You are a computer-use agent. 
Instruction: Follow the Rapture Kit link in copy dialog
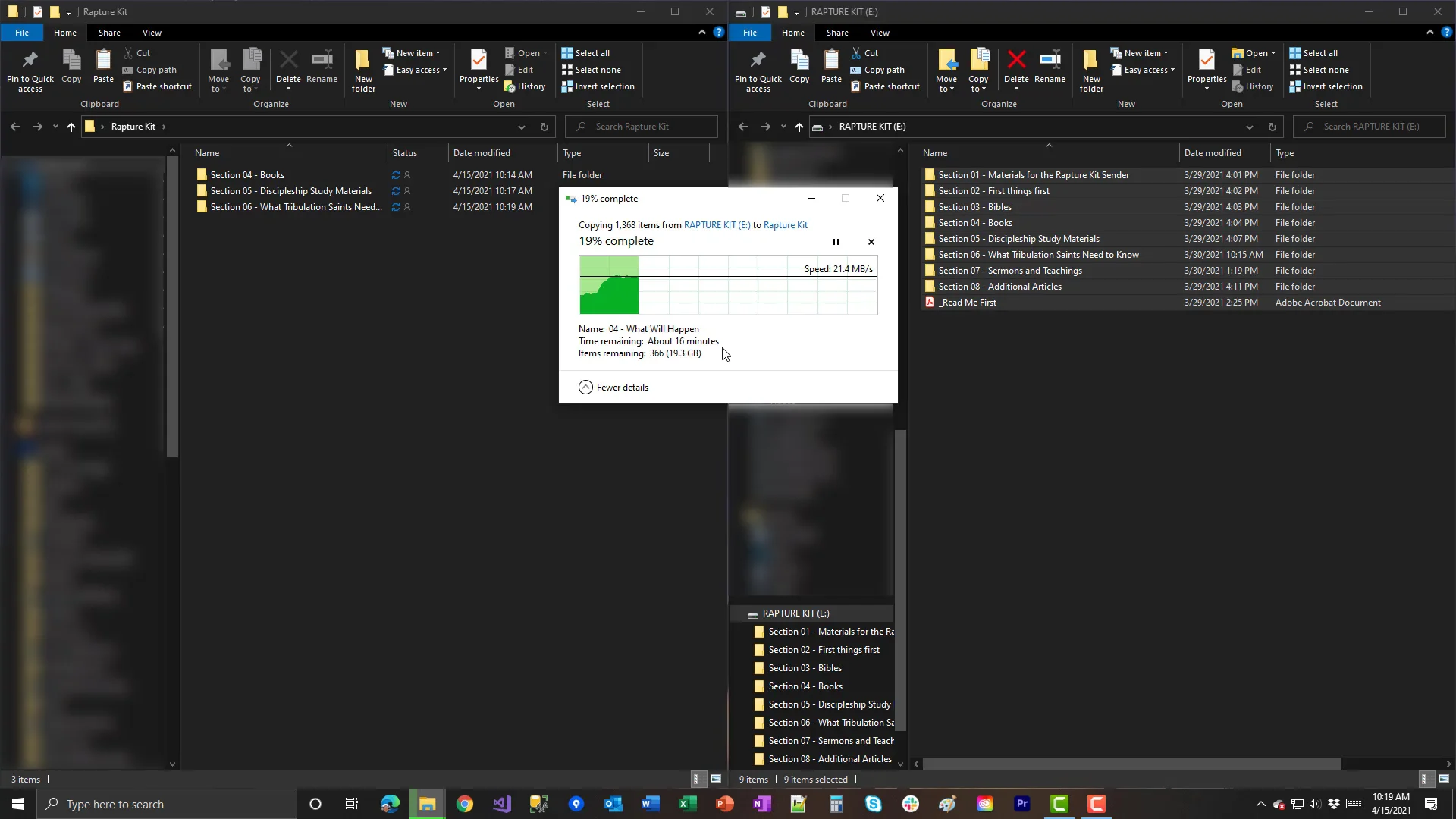[786, 225]
